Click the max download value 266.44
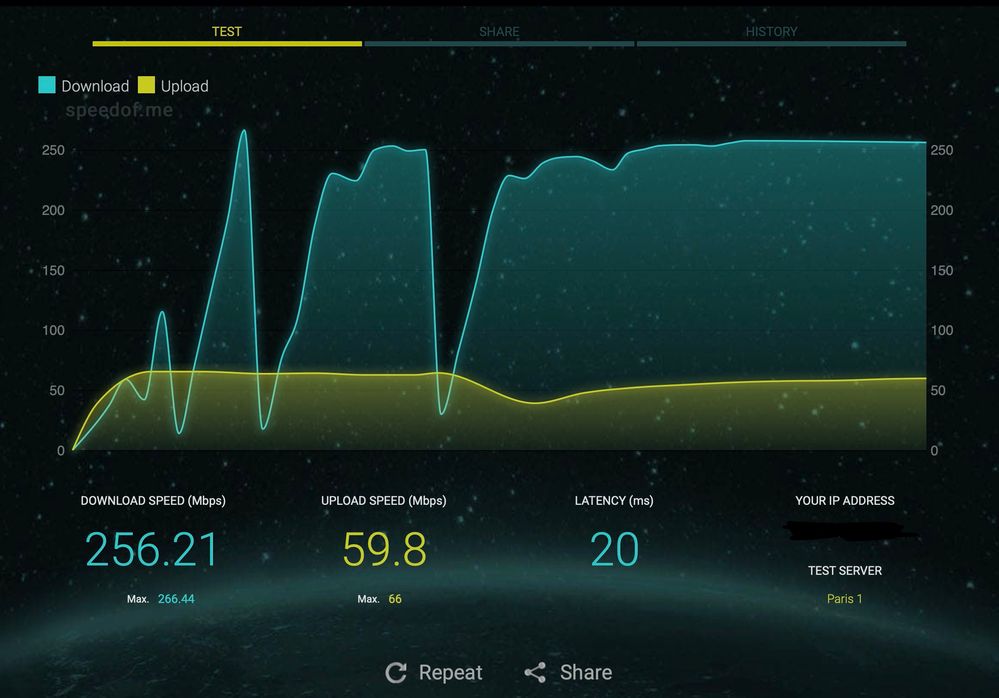 176,599
